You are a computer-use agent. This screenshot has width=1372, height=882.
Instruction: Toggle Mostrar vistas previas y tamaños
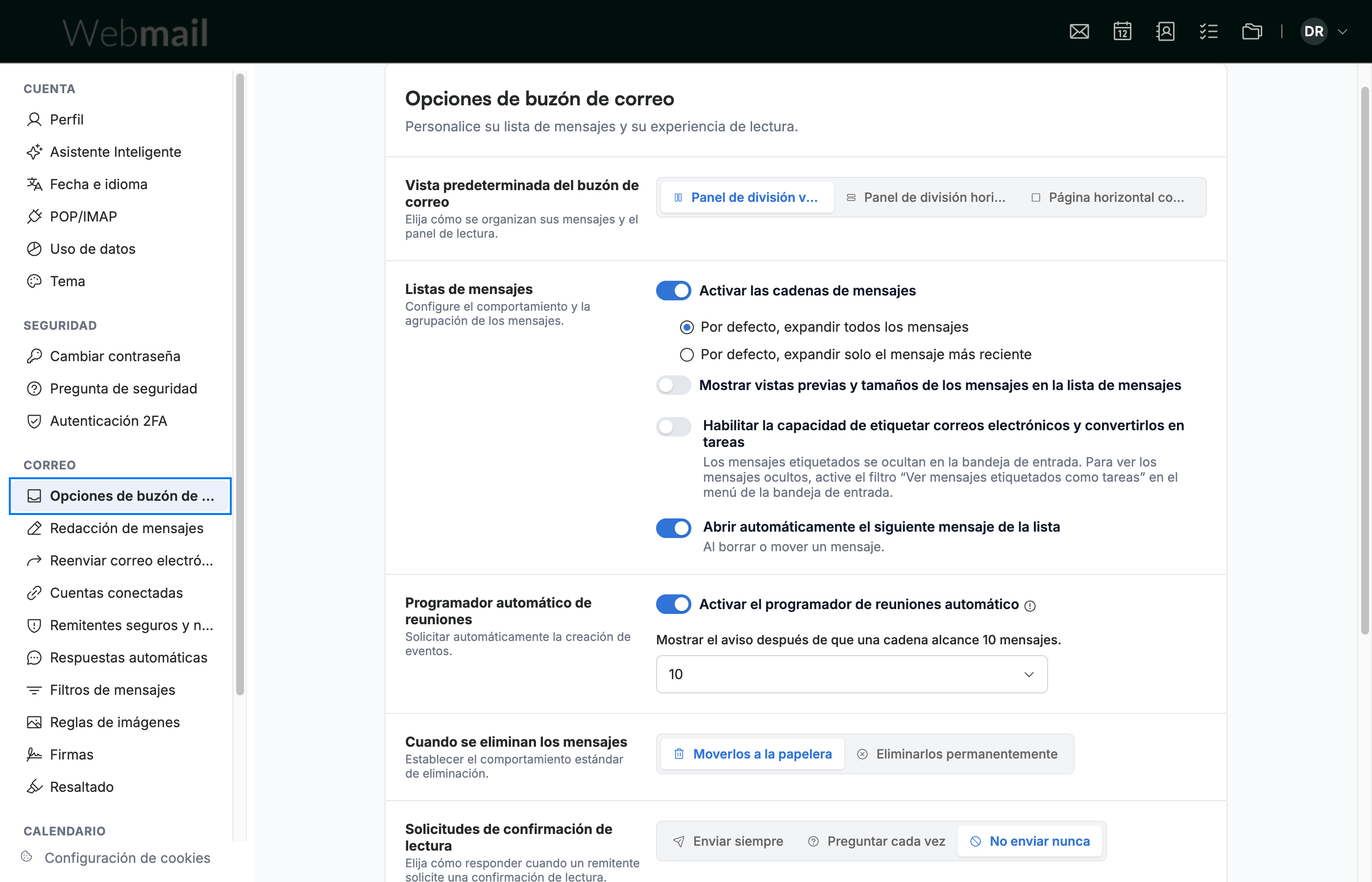[673, 386]
